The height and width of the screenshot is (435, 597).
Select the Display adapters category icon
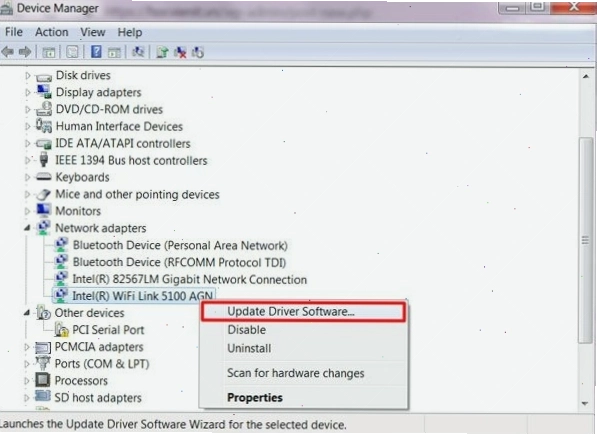coord(44,92)
